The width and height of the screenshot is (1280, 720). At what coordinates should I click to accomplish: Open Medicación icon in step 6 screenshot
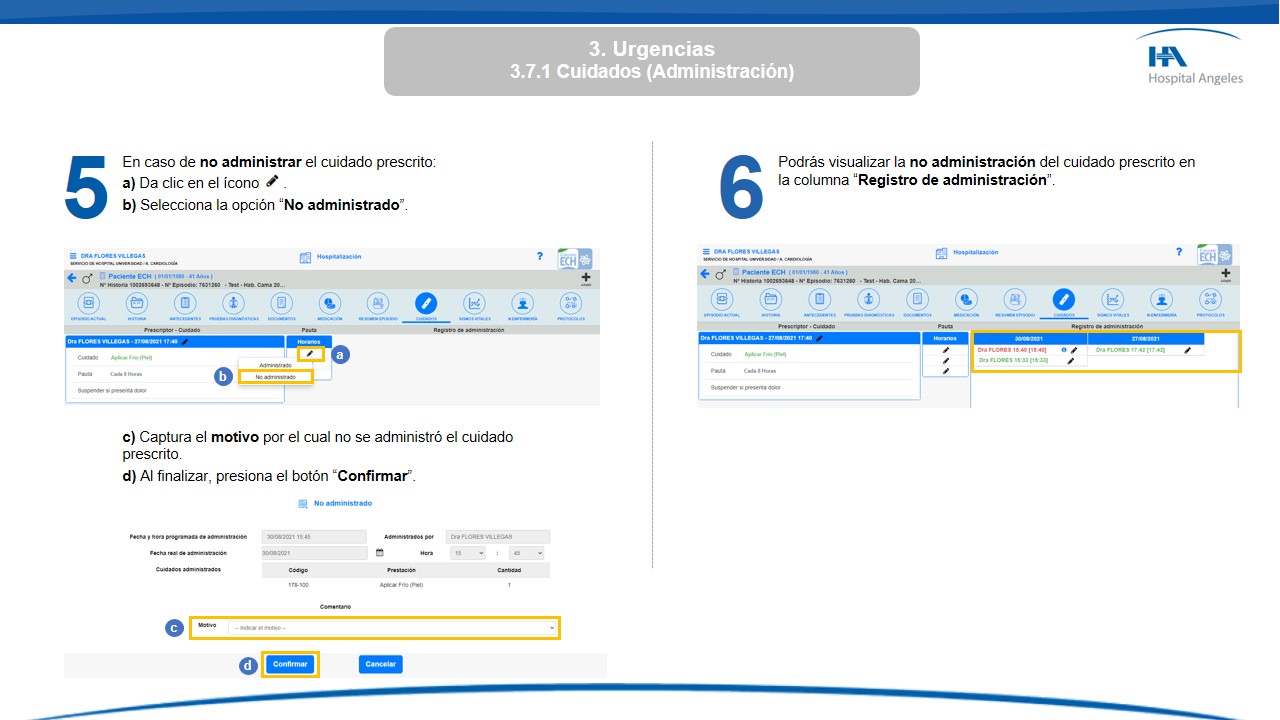tap(966, 299)
